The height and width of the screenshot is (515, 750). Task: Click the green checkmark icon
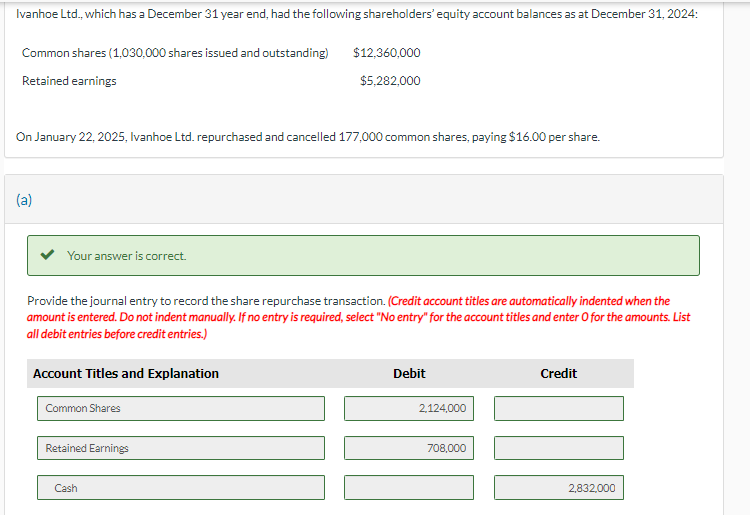point(47,255)
